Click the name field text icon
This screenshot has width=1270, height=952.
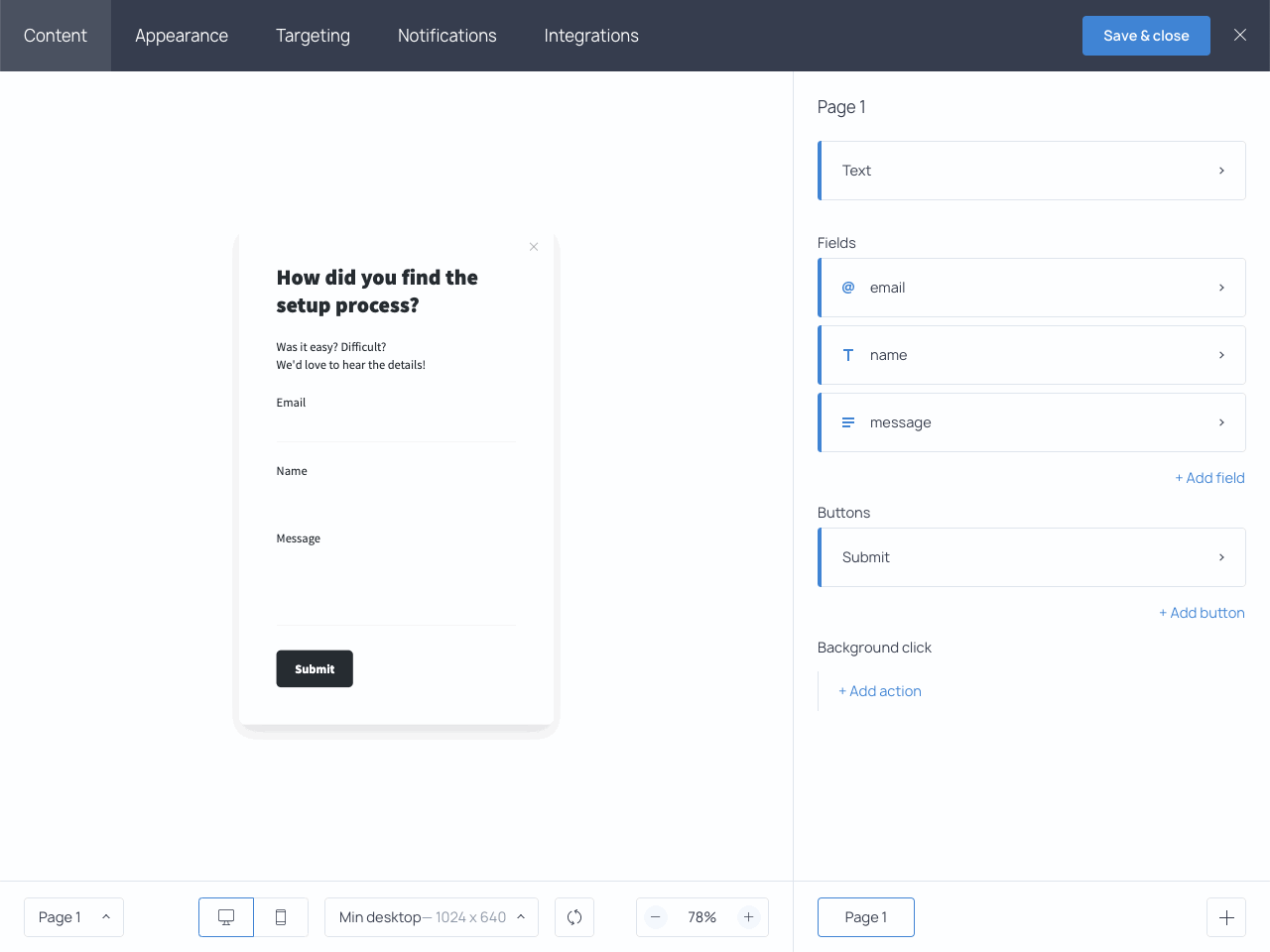coord(847,354)
